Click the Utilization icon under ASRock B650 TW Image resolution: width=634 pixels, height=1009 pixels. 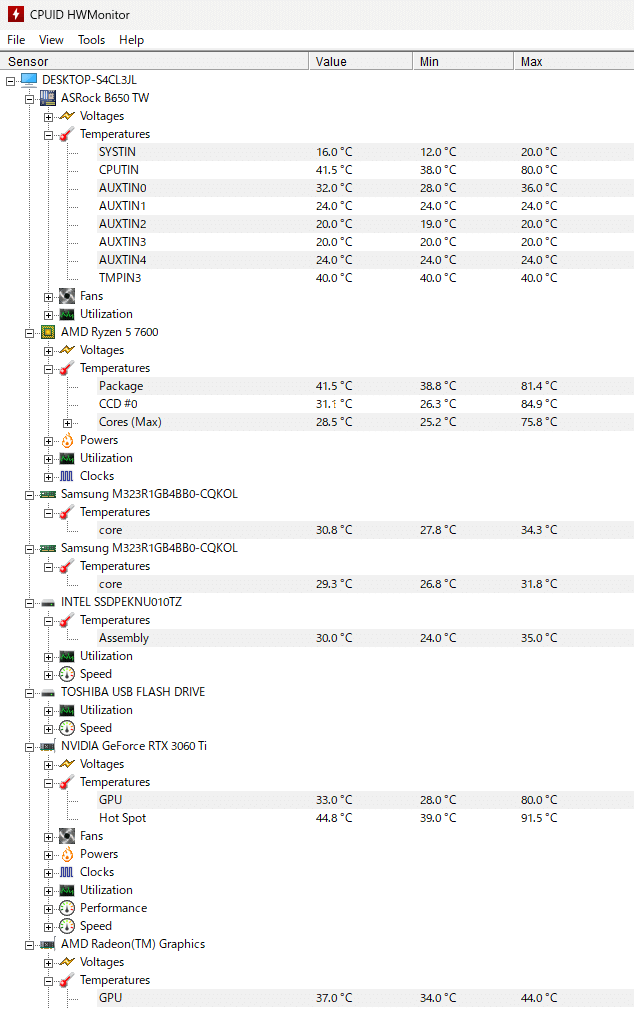[67, 314]
